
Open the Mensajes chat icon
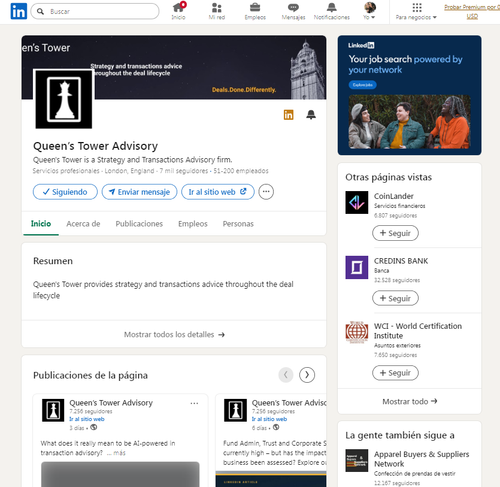tap(293, 11)
